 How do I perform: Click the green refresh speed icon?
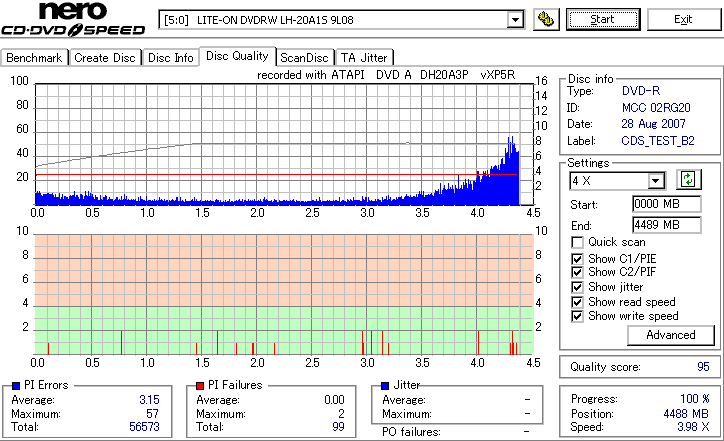[688, 179]
